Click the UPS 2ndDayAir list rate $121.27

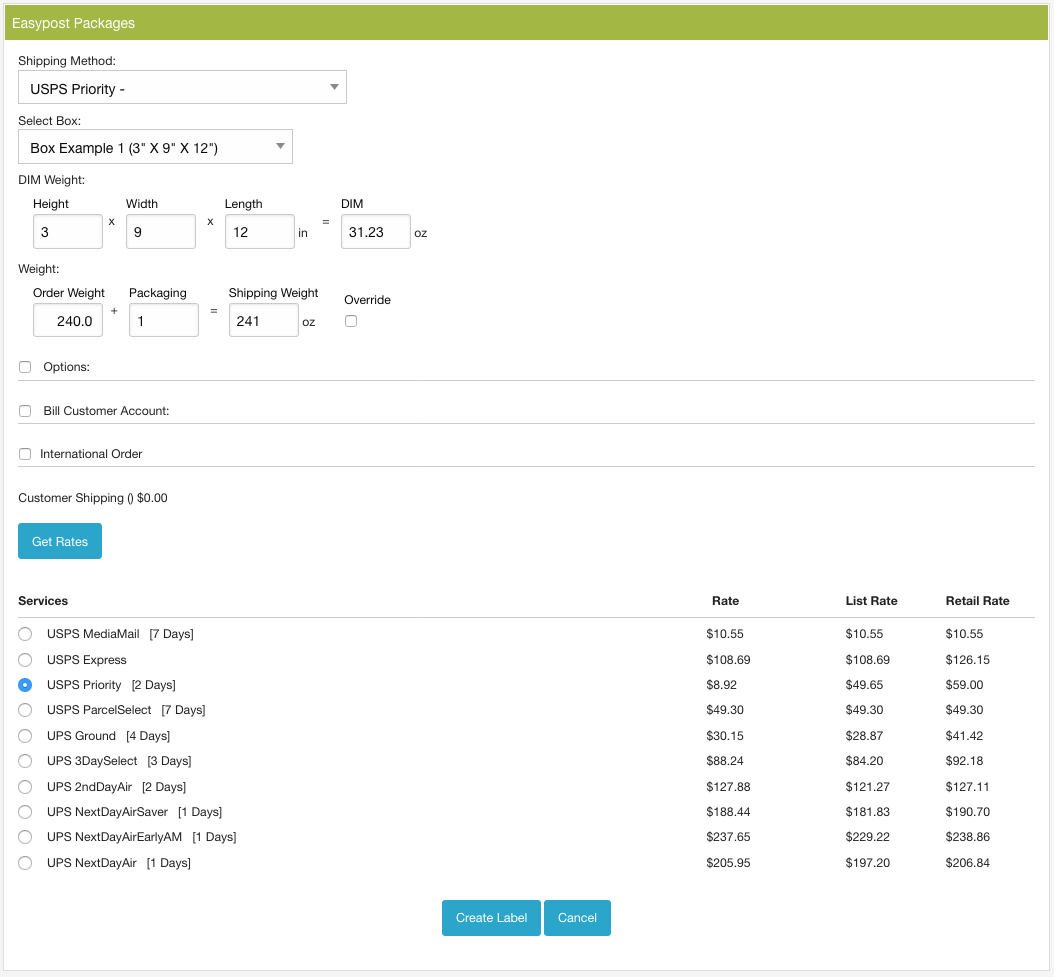(868, 787)
